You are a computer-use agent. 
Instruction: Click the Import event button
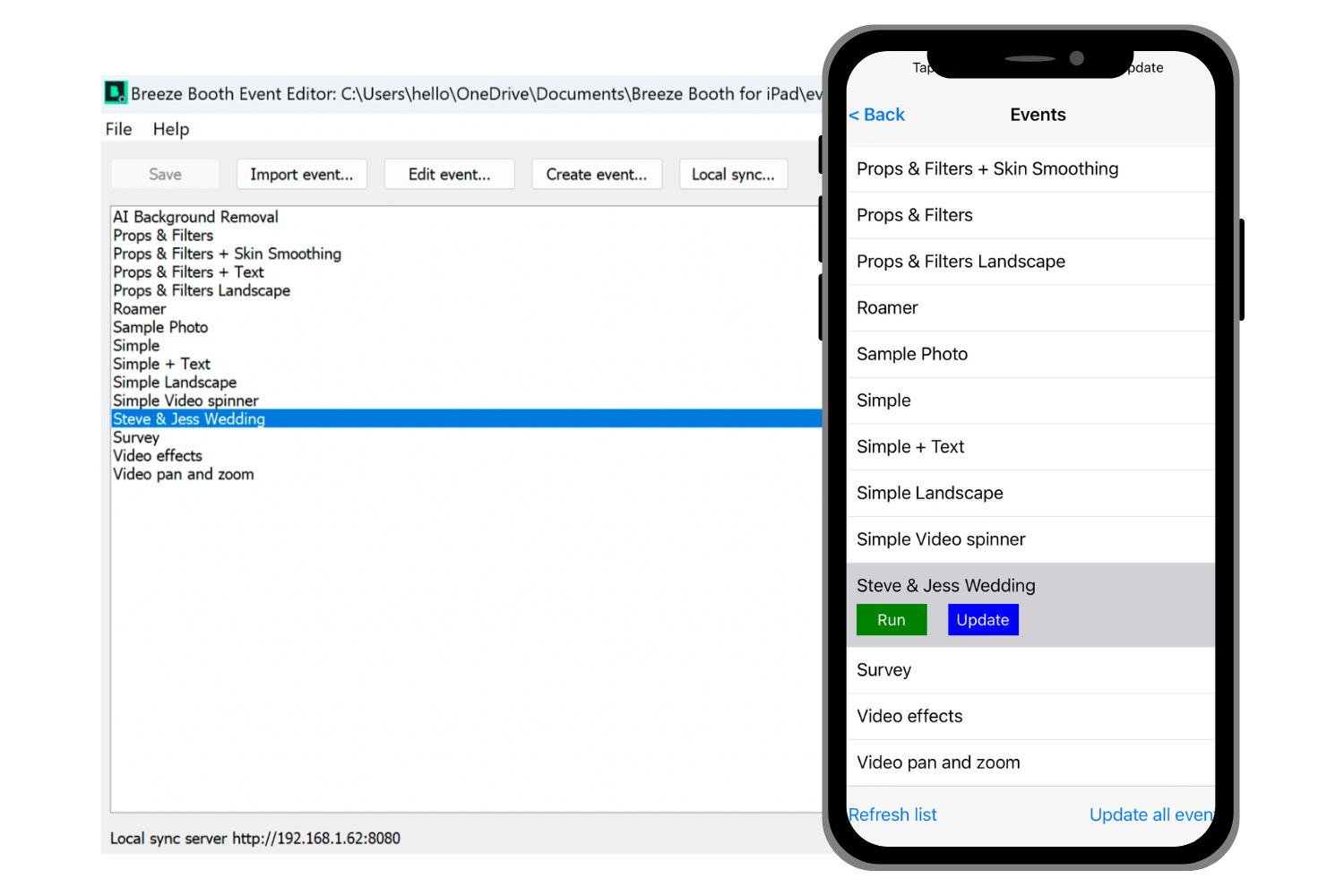pyautogui.click(x=301, y=175)
